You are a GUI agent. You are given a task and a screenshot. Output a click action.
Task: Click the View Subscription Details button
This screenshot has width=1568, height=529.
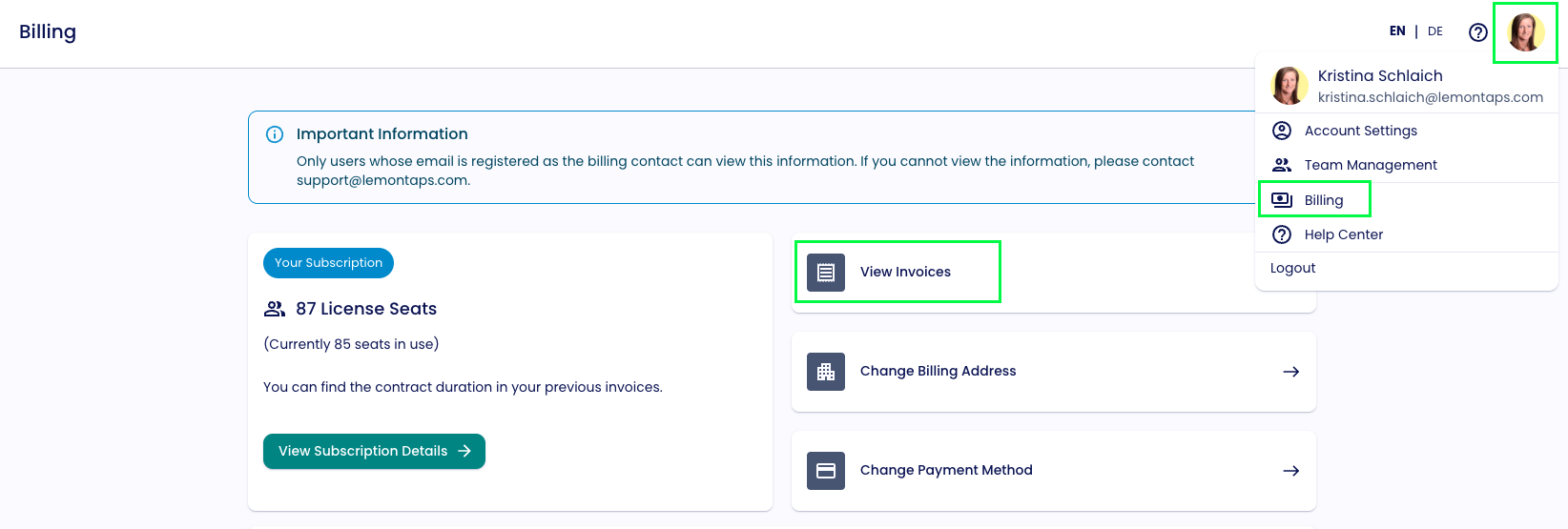coord(374,452)
